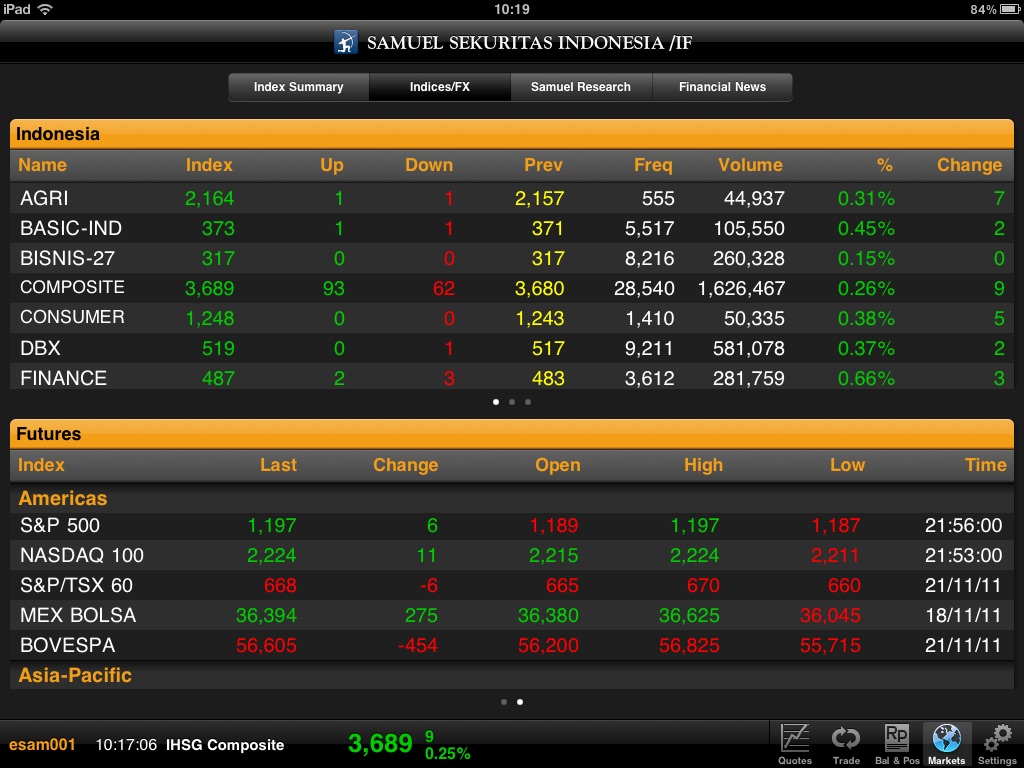Viewport: 1024px width, 768px height.
Task: Select first page dot of Indonesia table
Action: point(496,402)
